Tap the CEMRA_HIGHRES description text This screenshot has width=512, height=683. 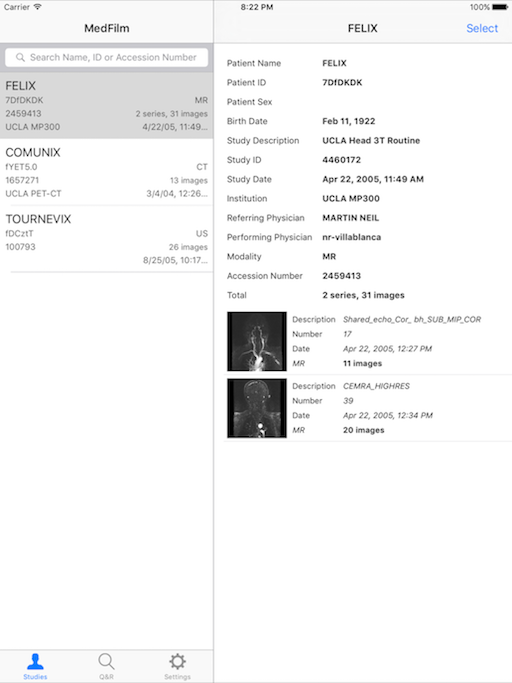[x=376, y=386]
